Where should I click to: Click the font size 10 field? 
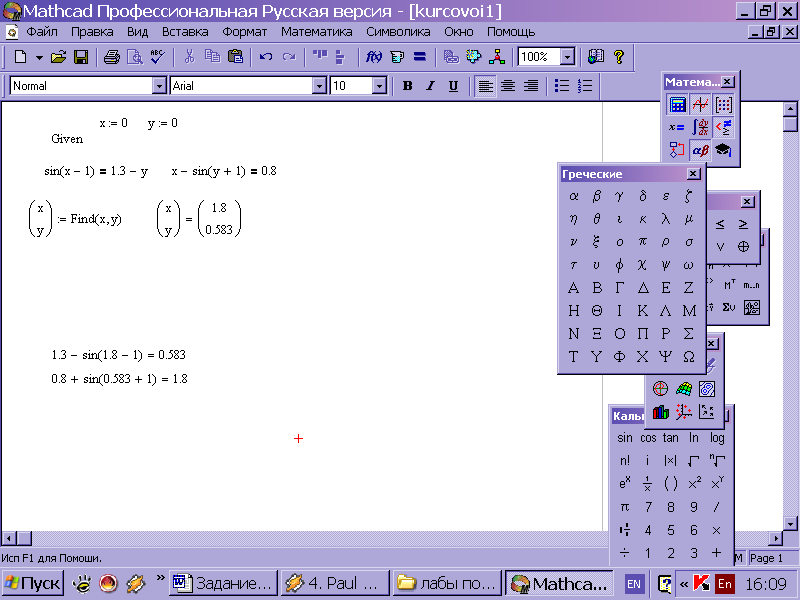pyautogui.click(x=351, y=86)
